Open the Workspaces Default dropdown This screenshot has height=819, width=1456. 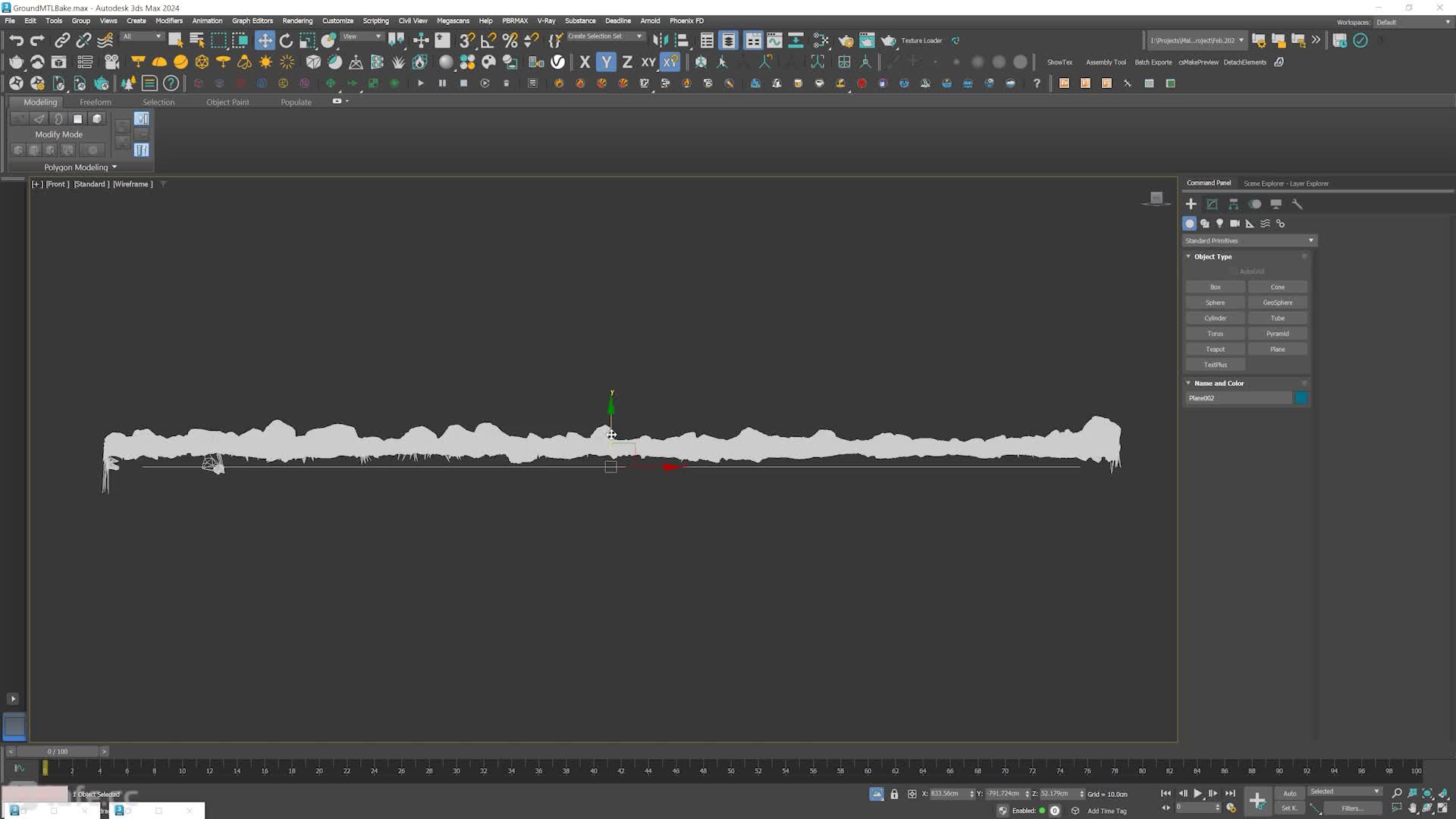(x=1414, y=22)
